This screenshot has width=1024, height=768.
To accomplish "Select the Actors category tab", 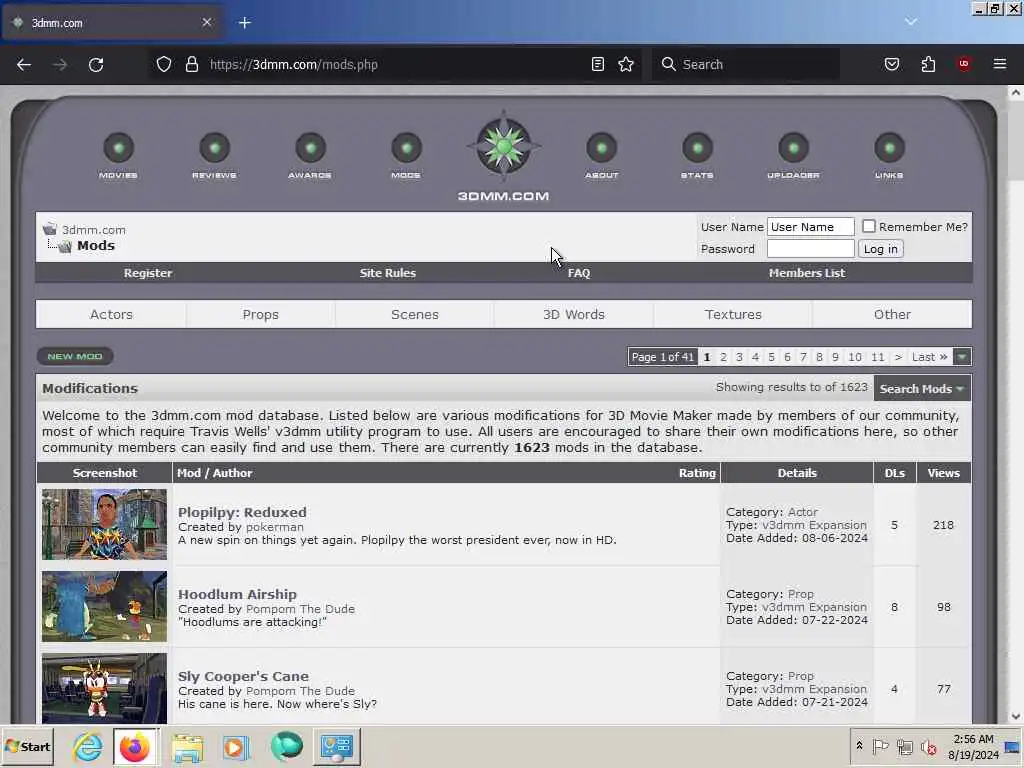I will pyautogui.click(x=111, y=314).
